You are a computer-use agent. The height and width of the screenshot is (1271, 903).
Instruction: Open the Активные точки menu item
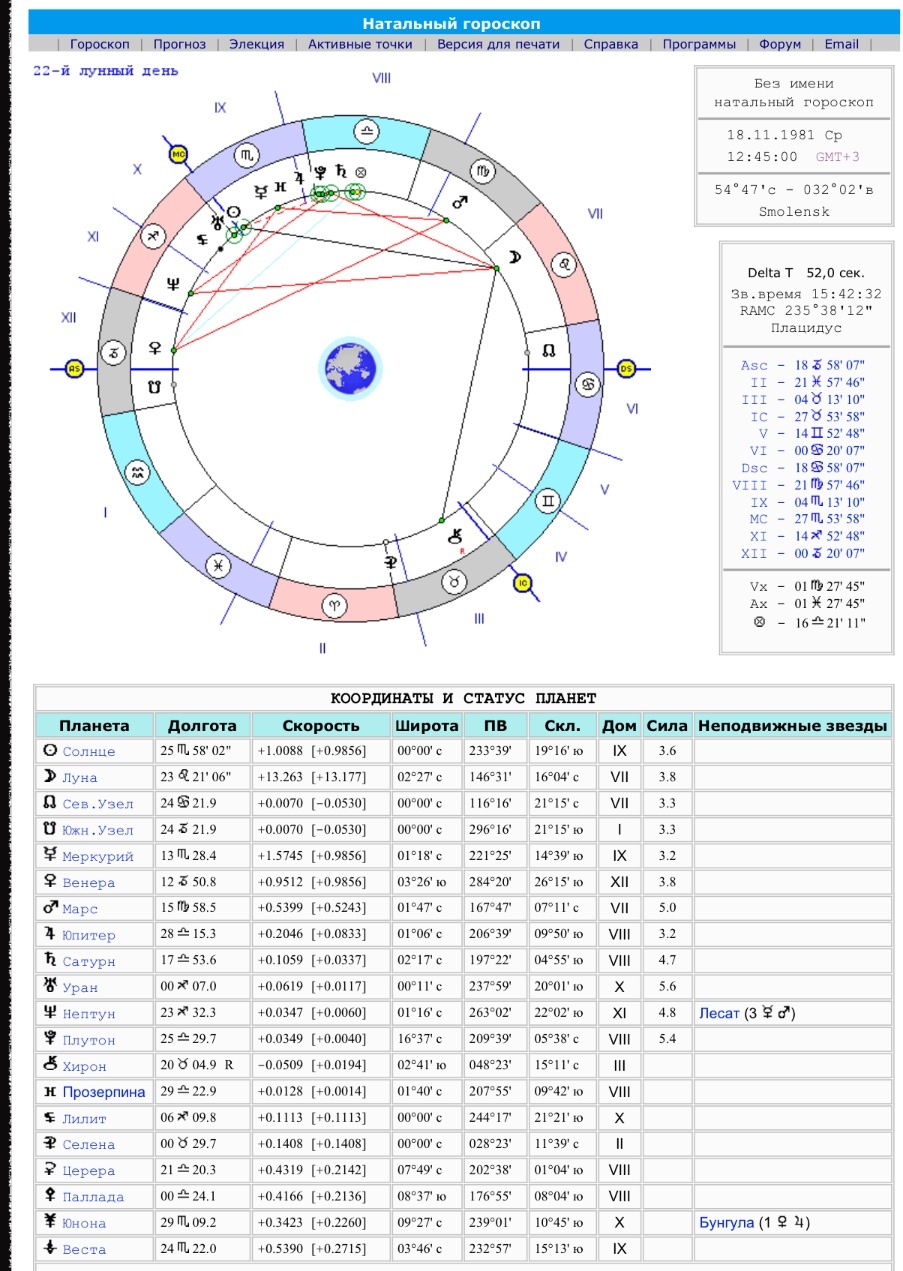[361, 44]
